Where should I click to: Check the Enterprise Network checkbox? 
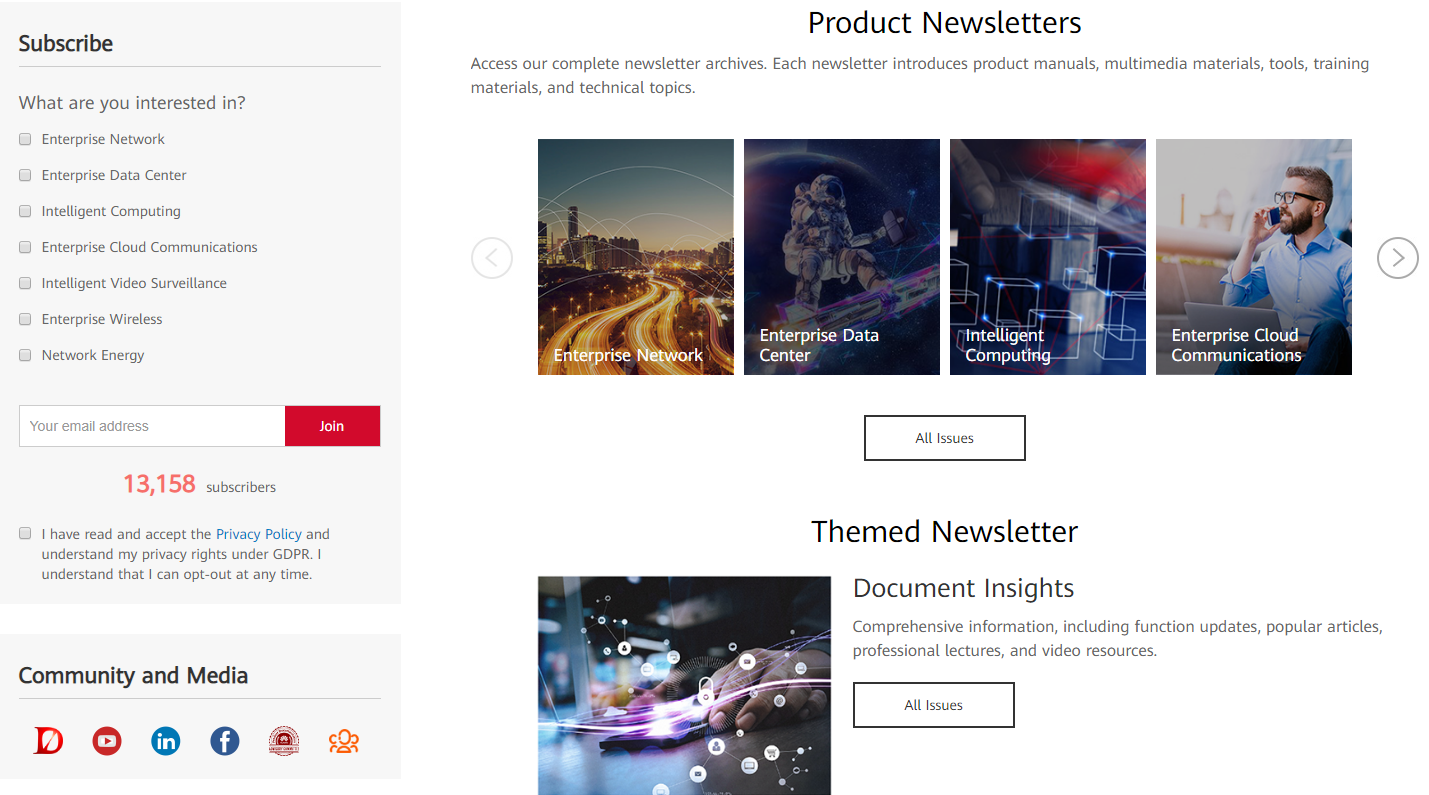point(25,139)
